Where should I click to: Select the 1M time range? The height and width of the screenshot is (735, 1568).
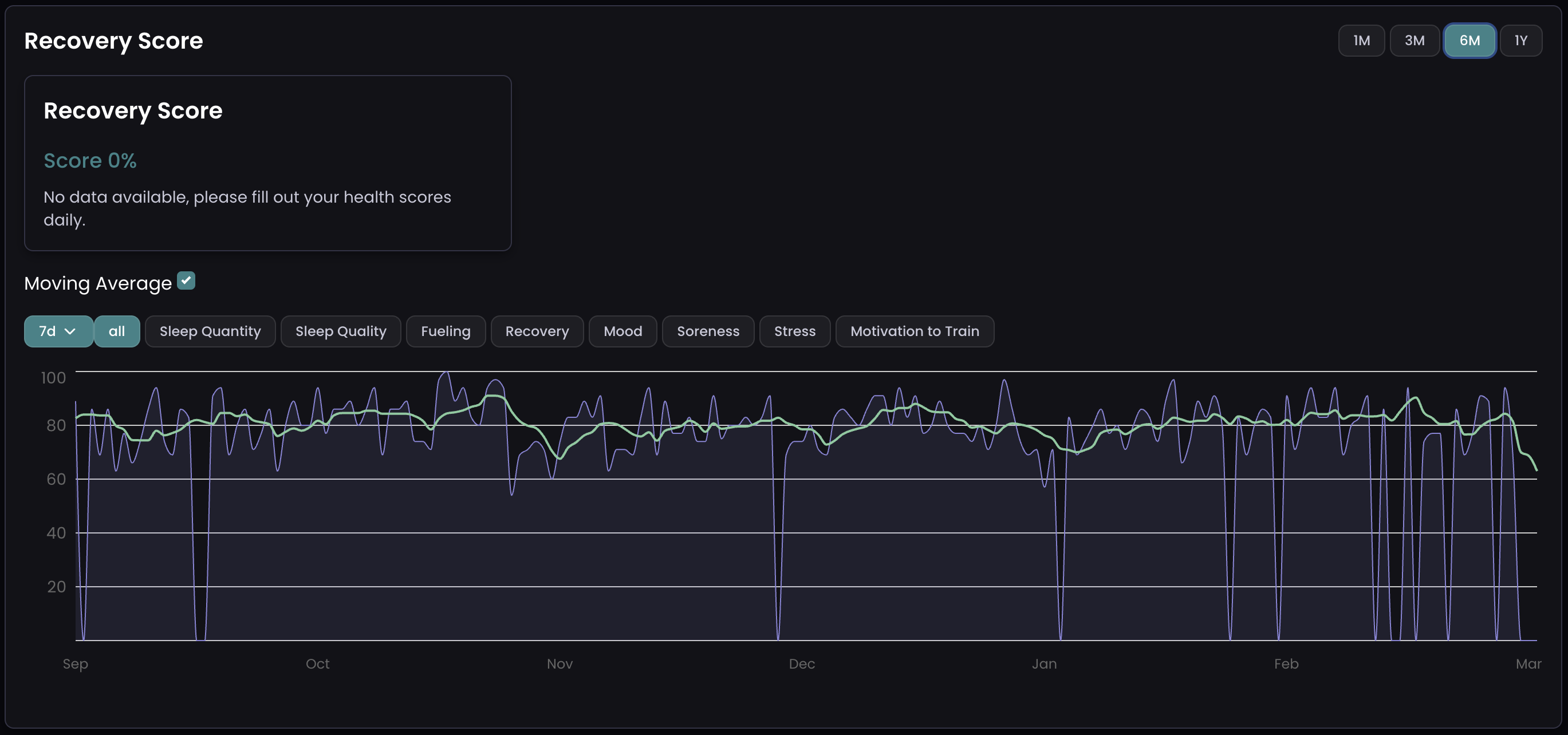pos(1361,40)
